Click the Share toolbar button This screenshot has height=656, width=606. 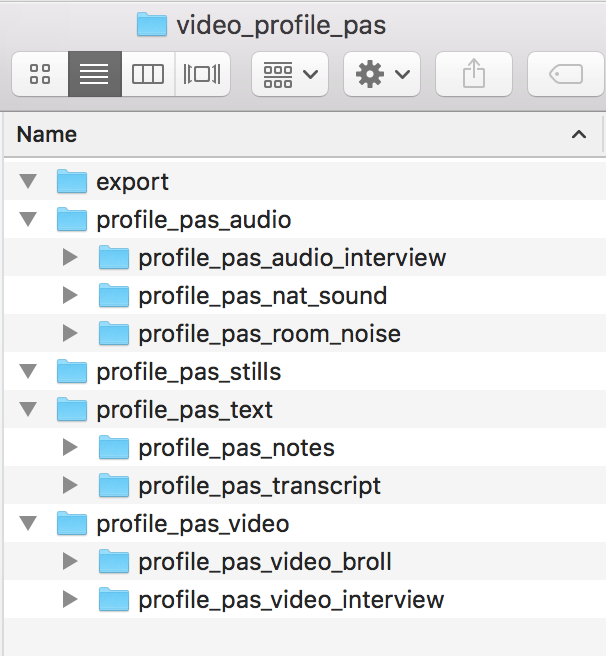click(x=474, y=74)
